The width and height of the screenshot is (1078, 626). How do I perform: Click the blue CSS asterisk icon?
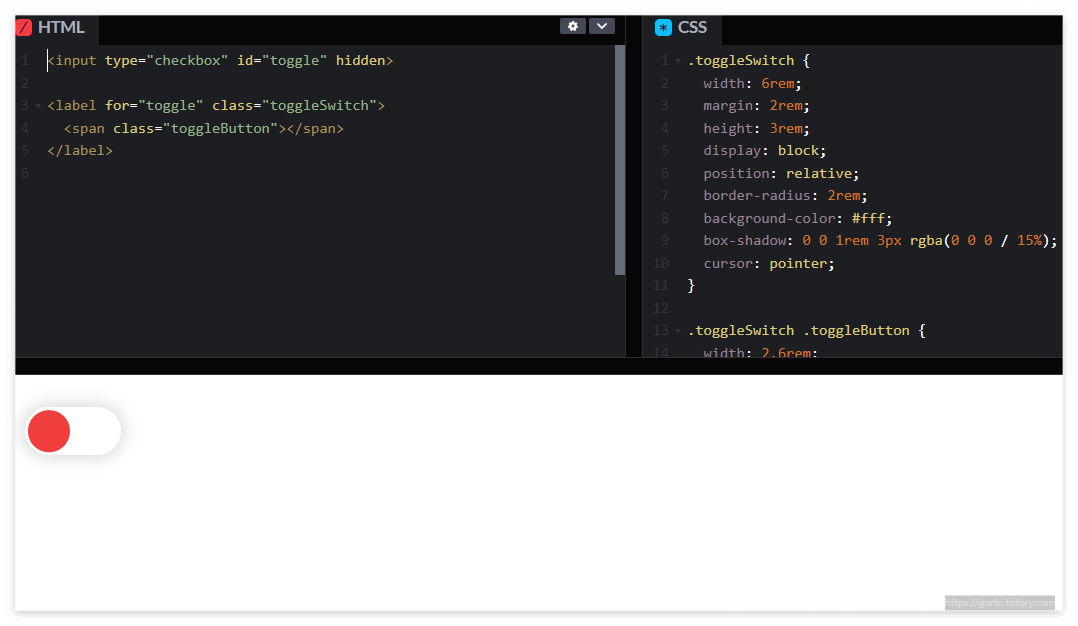tap(663, 27)
